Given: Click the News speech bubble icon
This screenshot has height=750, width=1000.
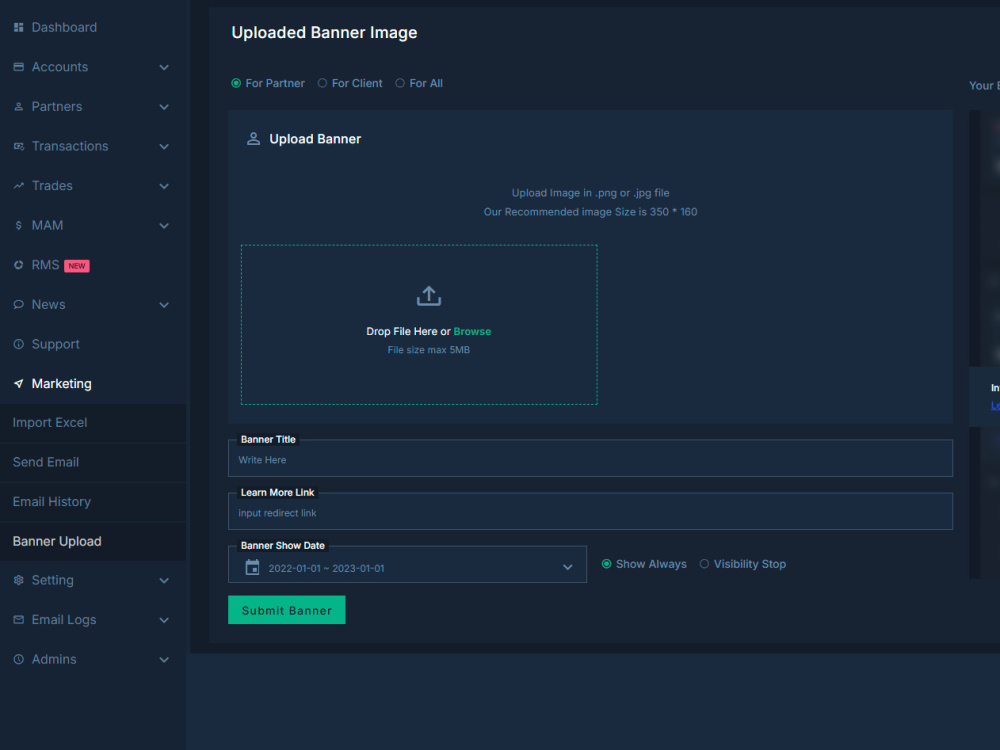Looking at the screenshot, I should coord(18,304).
